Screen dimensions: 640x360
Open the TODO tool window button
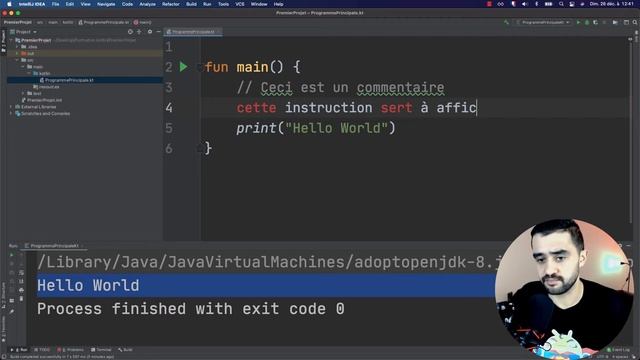[x=42, y=350]
